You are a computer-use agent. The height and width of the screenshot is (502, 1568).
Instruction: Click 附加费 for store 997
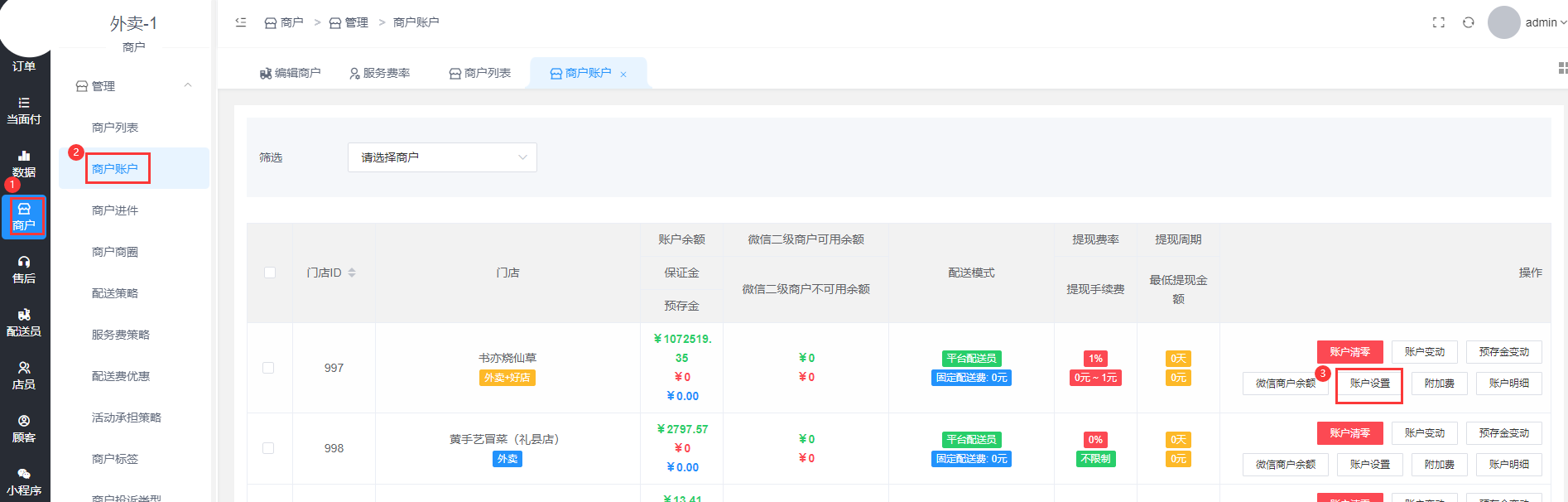coord(1440,384)
